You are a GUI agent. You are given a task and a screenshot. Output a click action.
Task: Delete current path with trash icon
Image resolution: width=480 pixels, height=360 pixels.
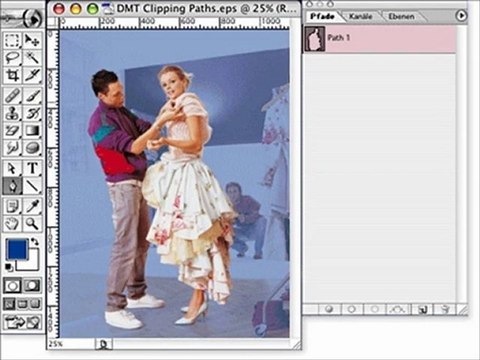[444, 309]
